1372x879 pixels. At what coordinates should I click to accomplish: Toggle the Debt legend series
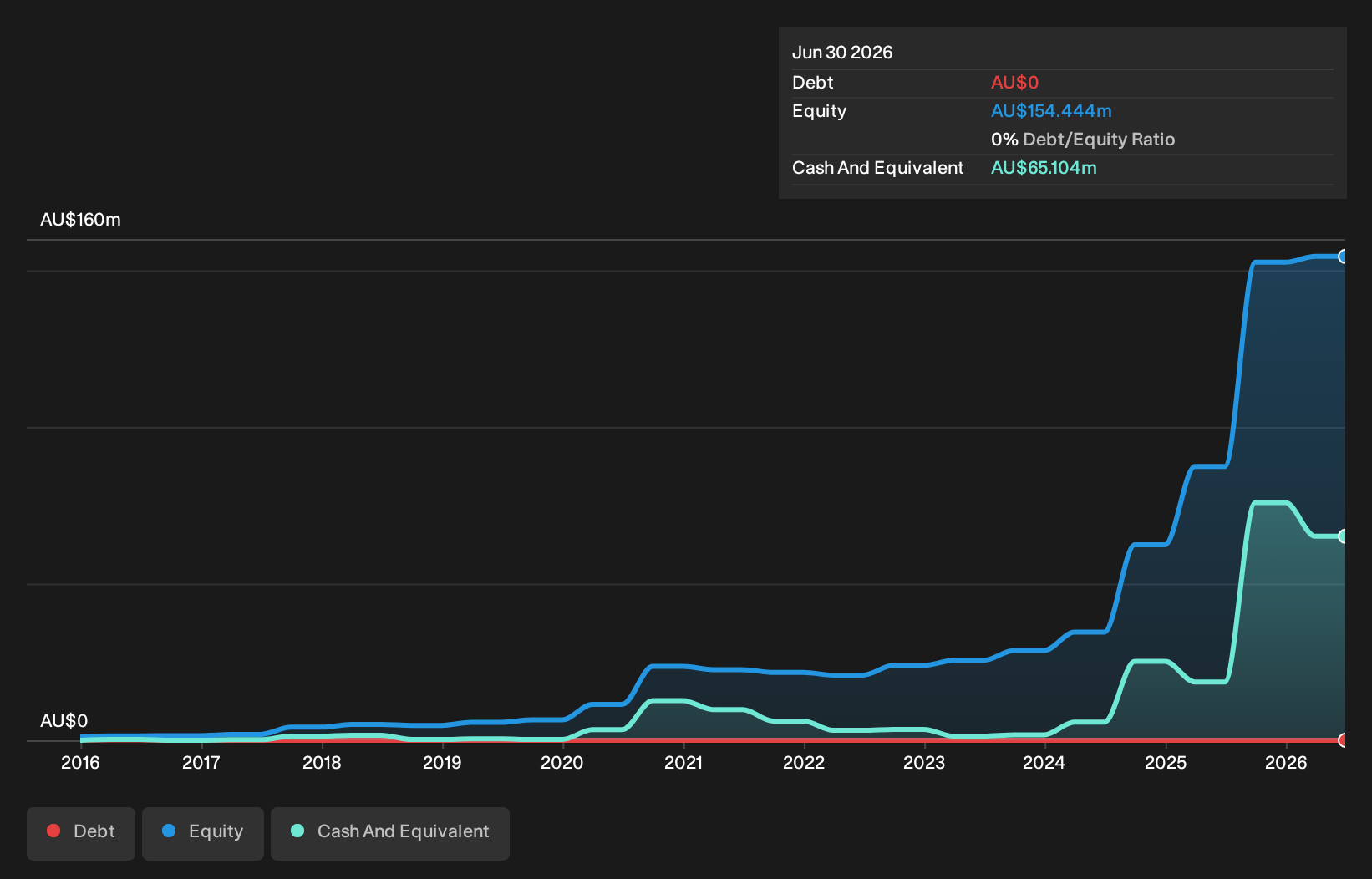click(x=81, y=833)
